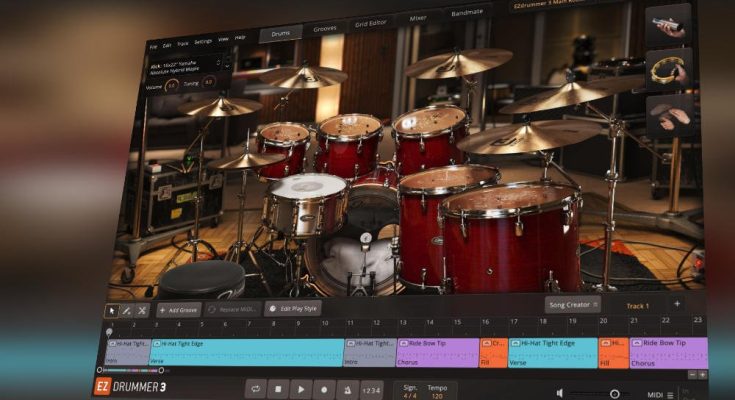Click the Edit Play Style button
735x400 pixels.
pos(293,309)
